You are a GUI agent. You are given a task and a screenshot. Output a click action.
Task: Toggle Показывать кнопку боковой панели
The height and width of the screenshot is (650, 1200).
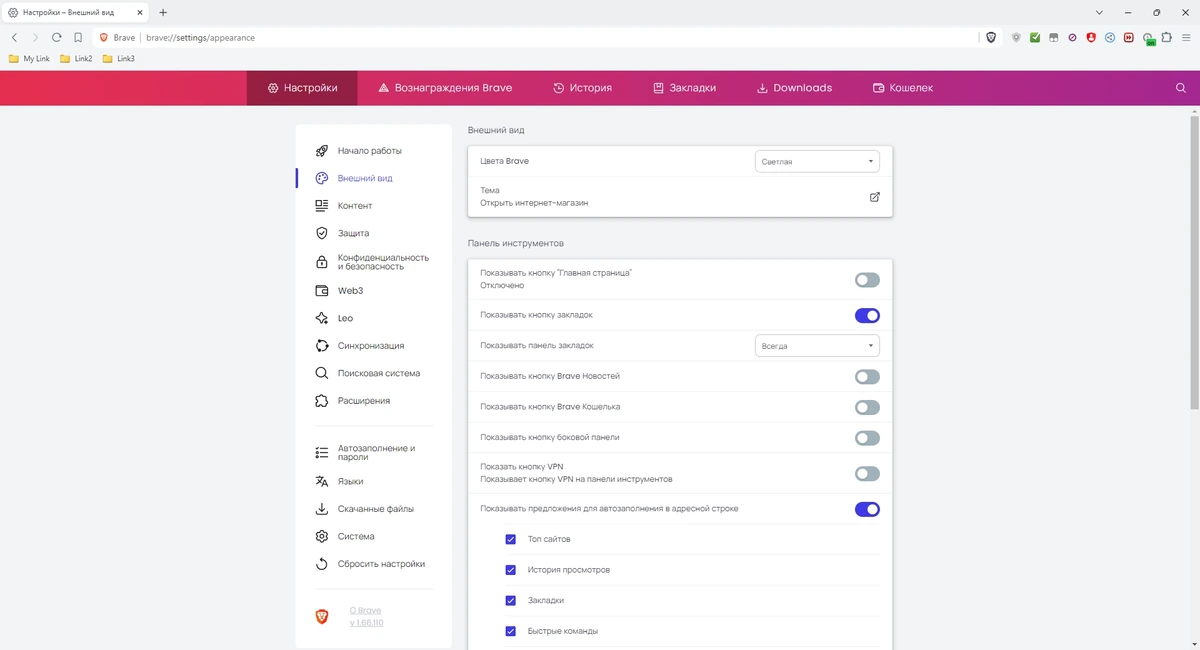[867, 438]
